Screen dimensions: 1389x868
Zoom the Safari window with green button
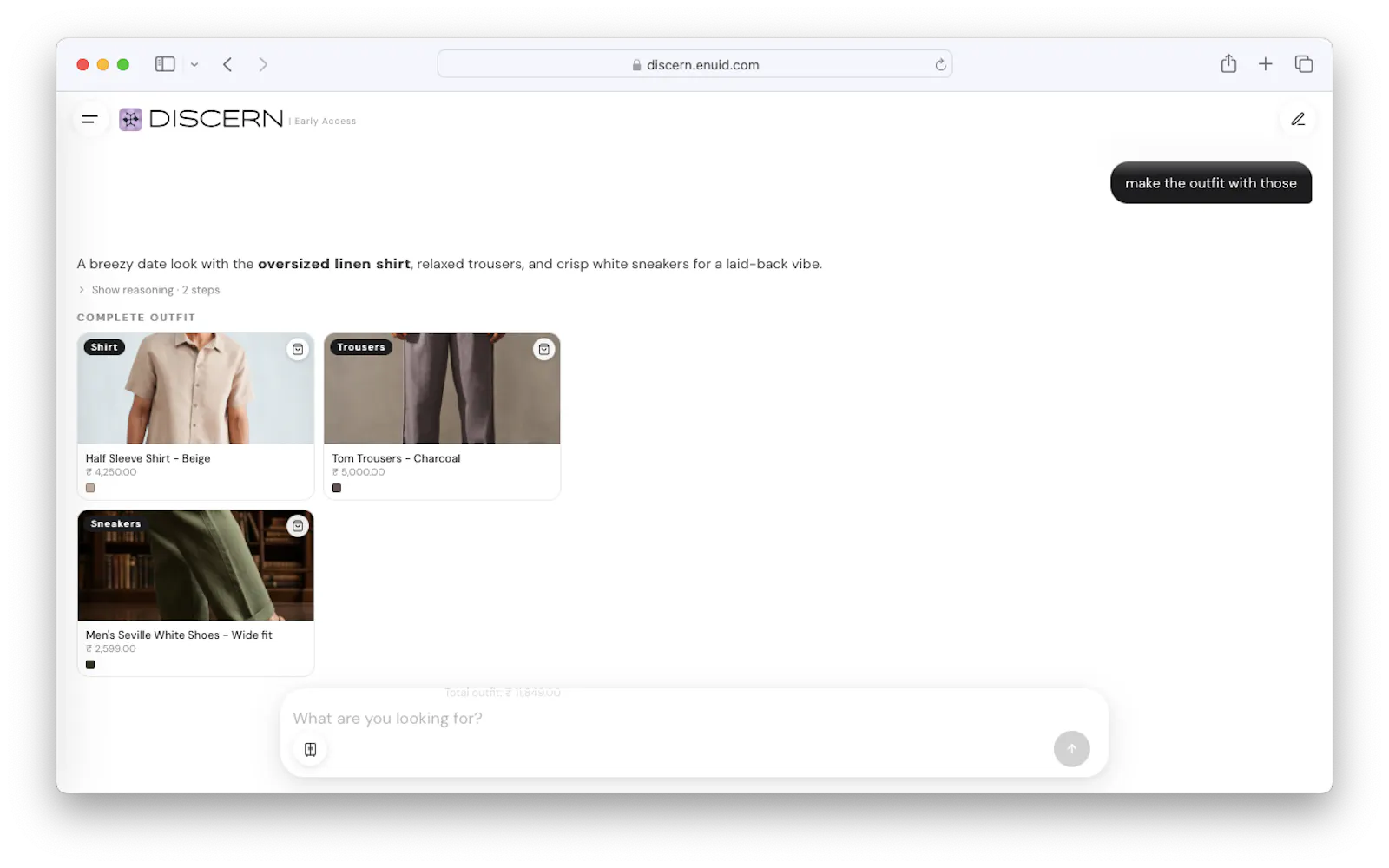pos(123,64)
